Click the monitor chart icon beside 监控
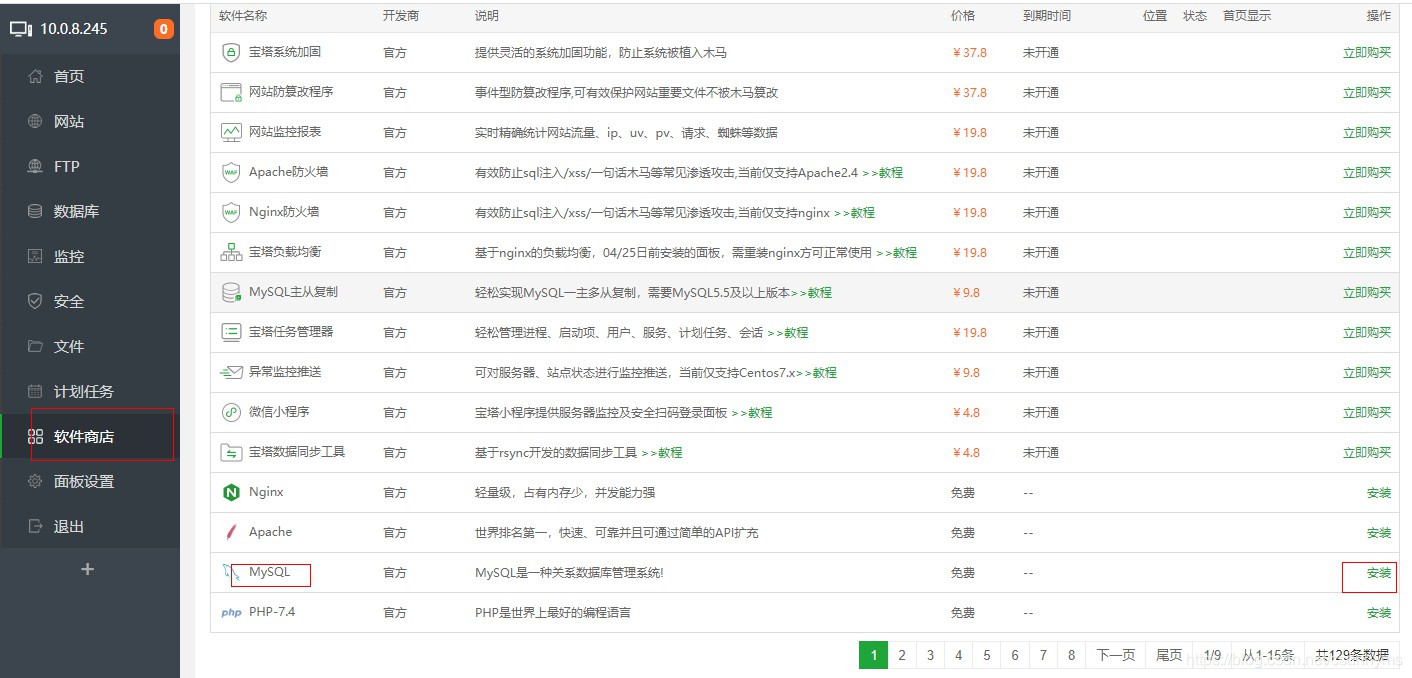 click(x=36, y=256)
